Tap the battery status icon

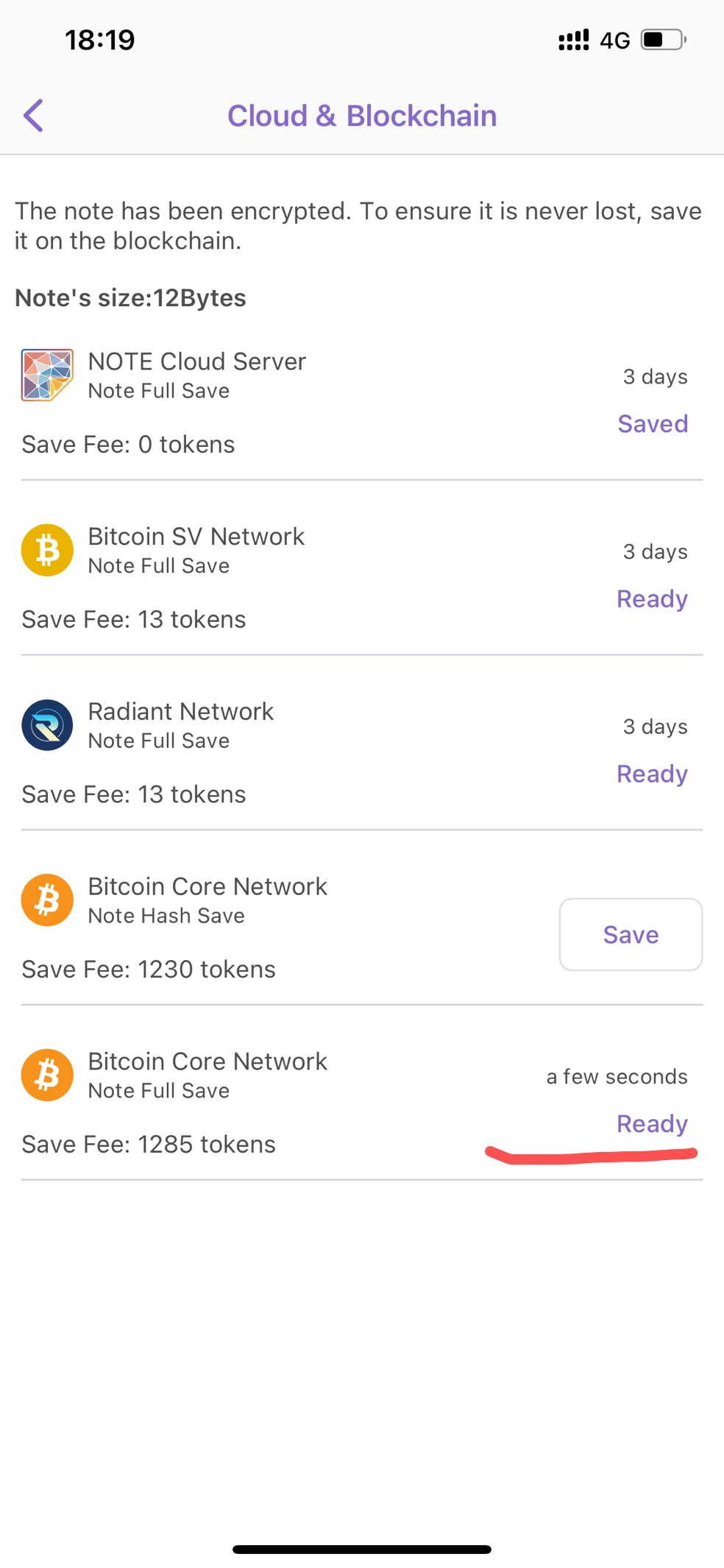click(x=664, y=39)
